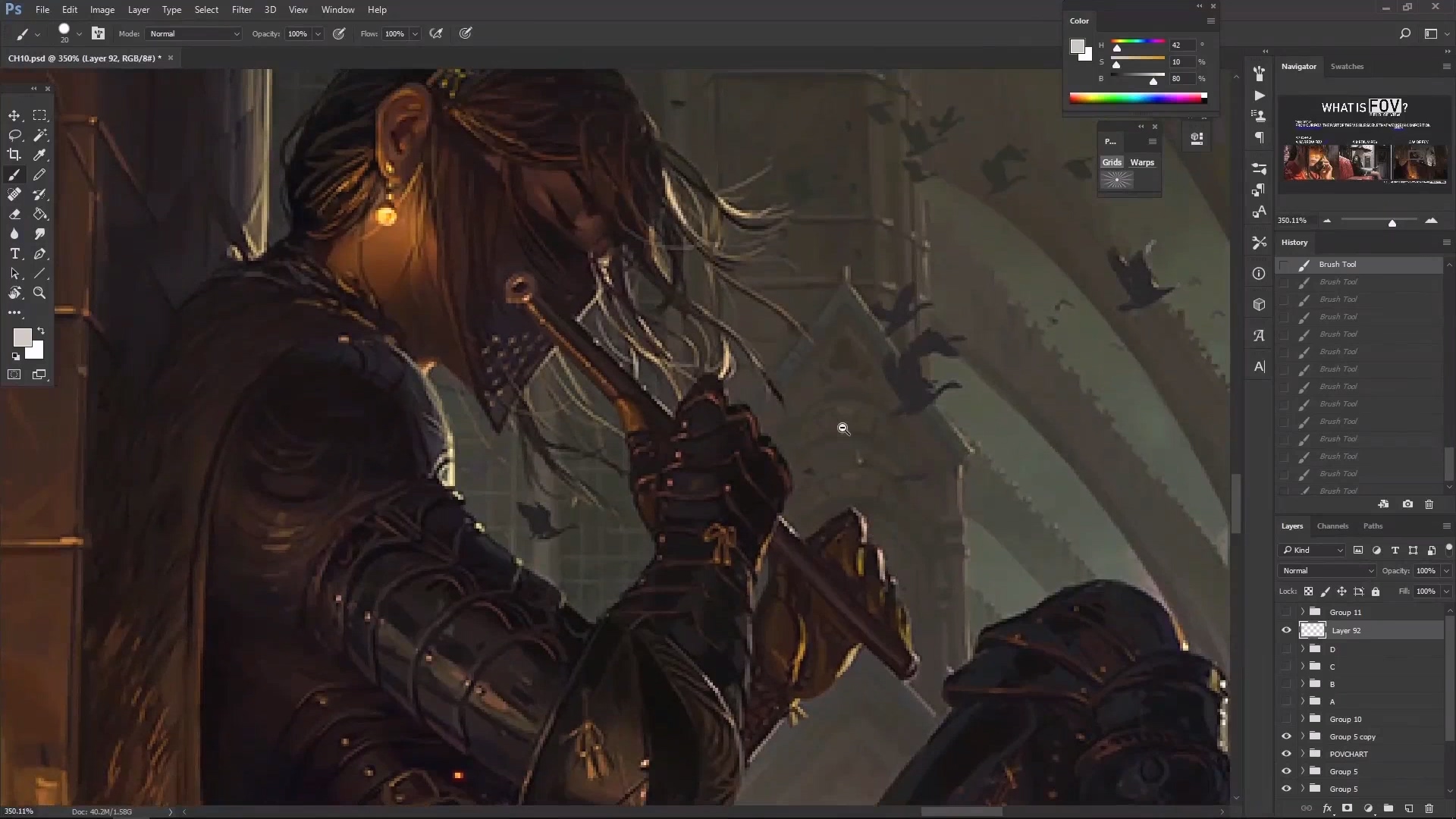
Task: Hide Layer 92 visibility eye
Action: (x=1286, y=630)
